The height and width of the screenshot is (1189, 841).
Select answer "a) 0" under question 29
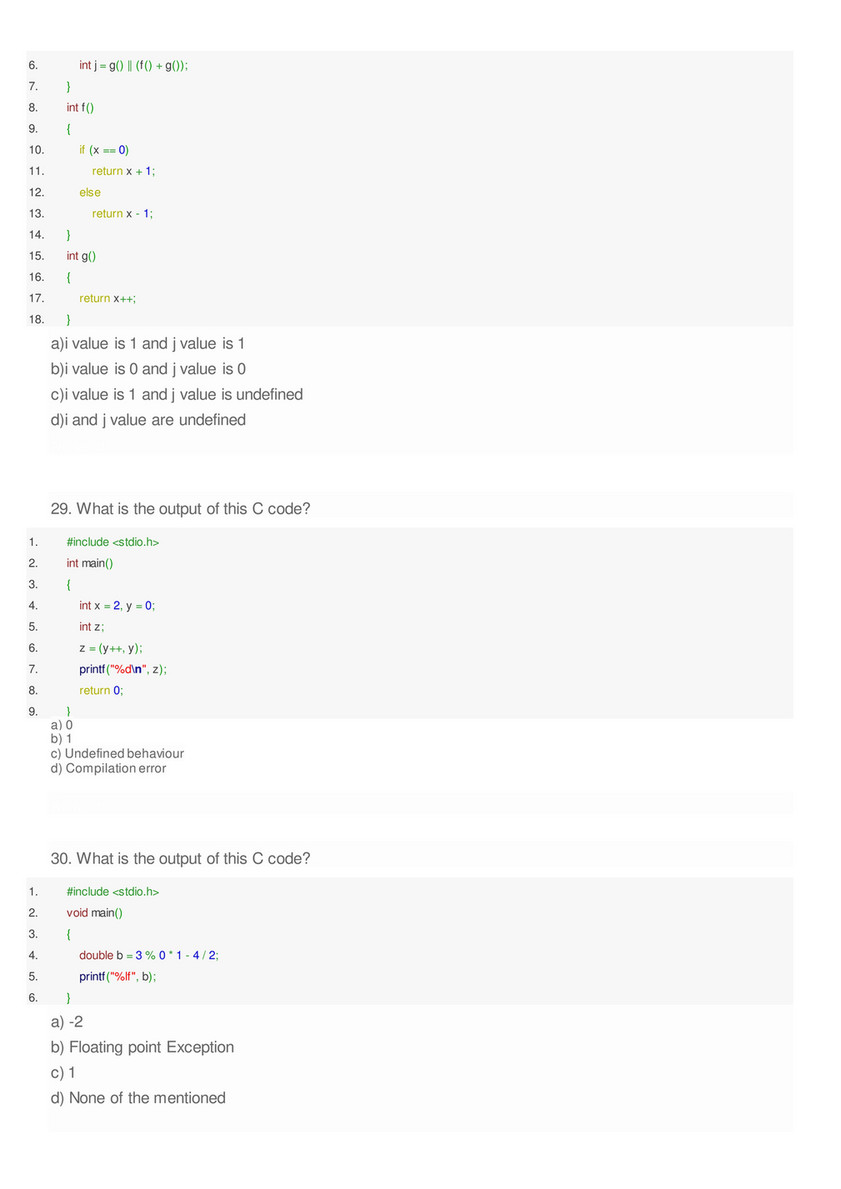click(62, 725)
